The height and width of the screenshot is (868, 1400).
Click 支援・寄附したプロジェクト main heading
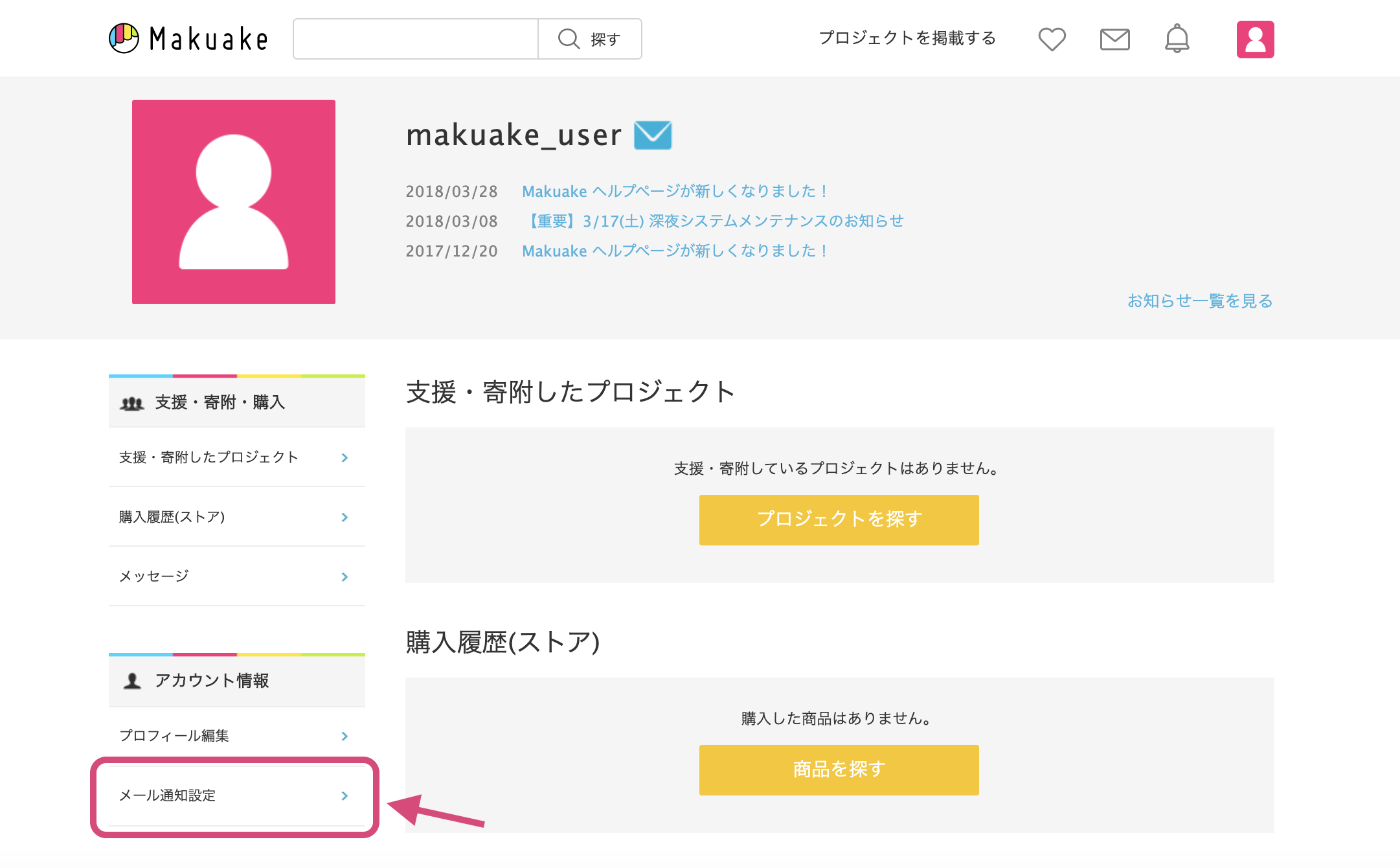click(x=570, y=392)
